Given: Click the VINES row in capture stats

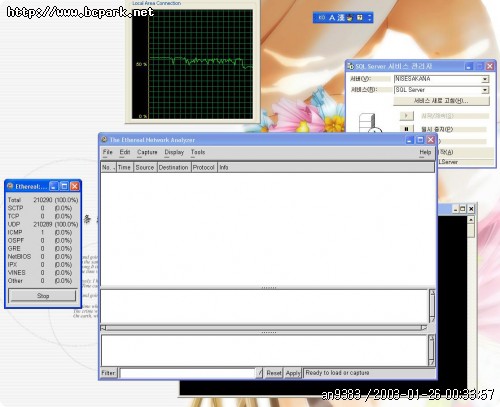Looking at the screenshot, I should point(43,273).
